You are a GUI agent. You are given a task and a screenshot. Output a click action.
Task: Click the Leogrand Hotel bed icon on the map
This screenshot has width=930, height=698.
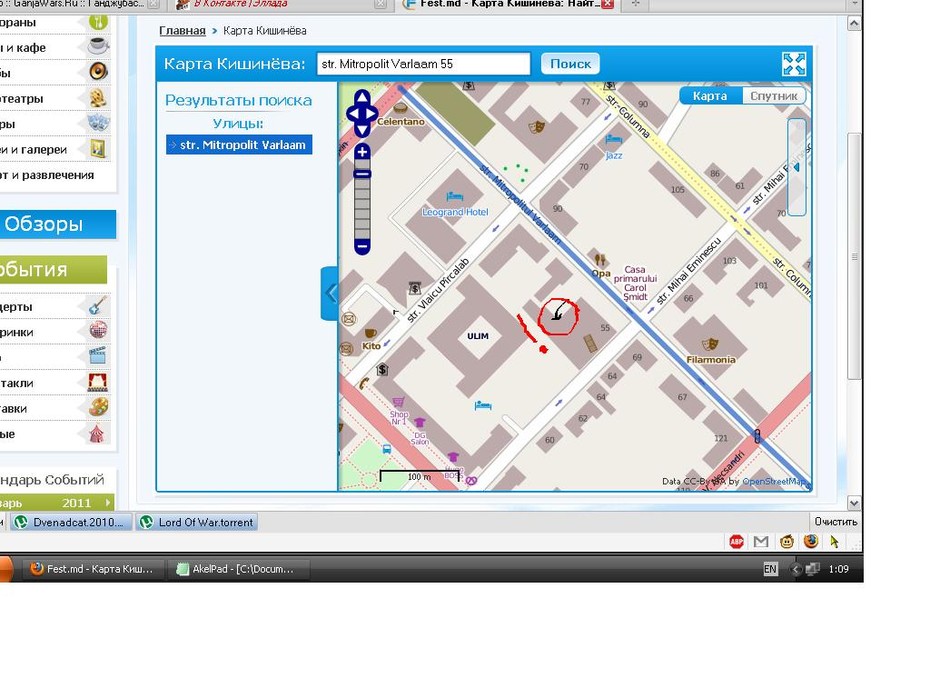tap(455, 196)
